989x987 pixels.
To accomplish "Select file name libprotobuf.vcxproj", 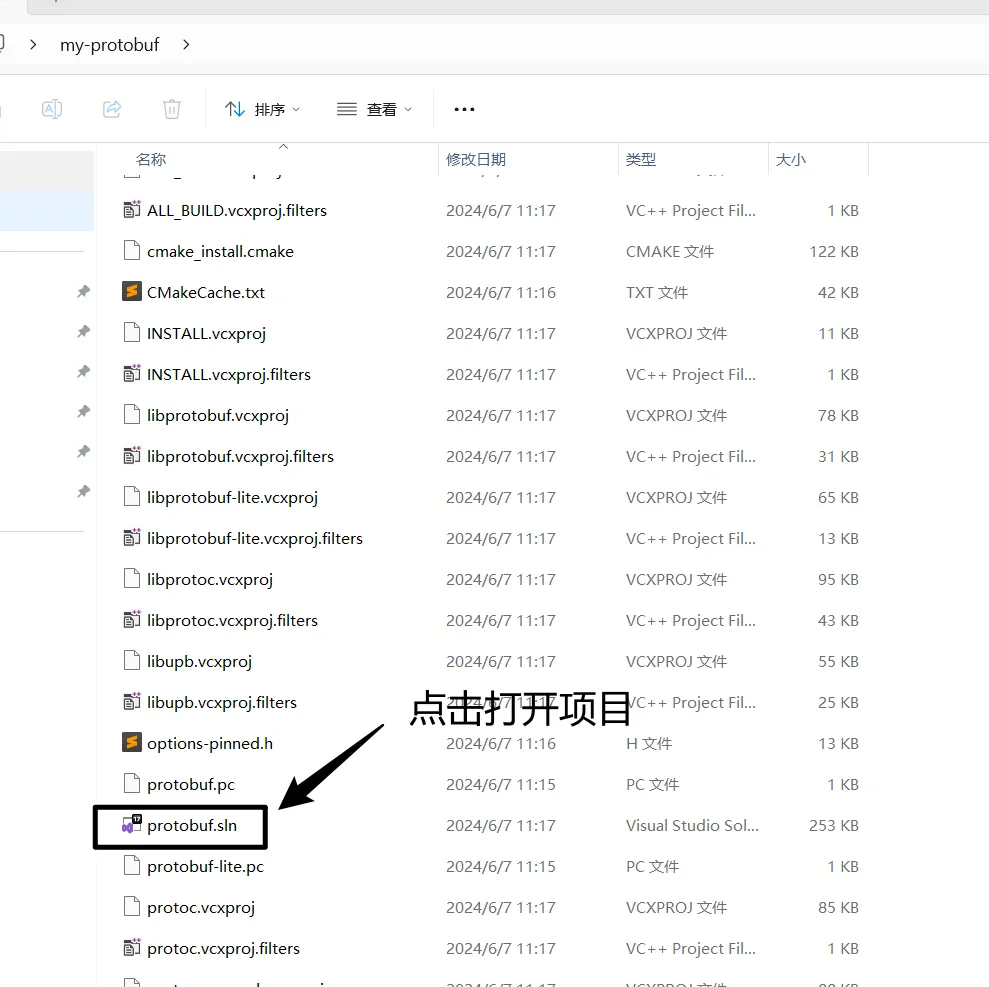I will pos(218,416).
